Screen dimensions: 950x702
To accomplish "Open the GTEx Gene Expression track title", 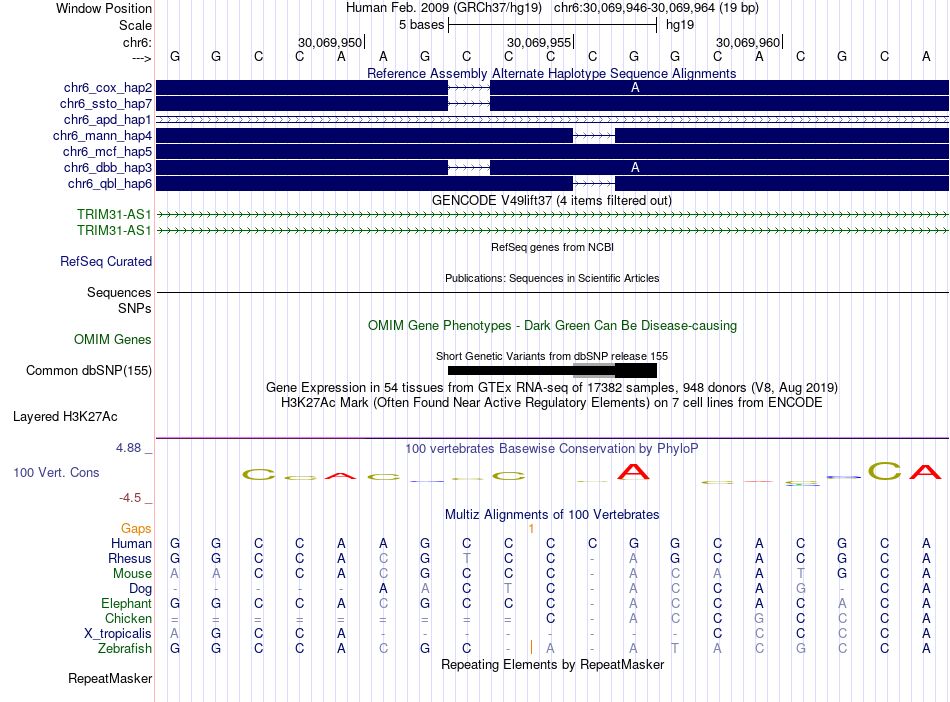I will [x=552, y=388].
